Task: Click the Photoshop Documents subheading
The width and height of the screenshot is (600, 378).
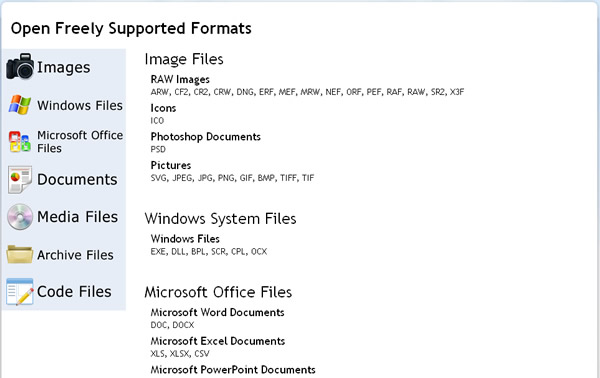Action: [x=205, y=137]
